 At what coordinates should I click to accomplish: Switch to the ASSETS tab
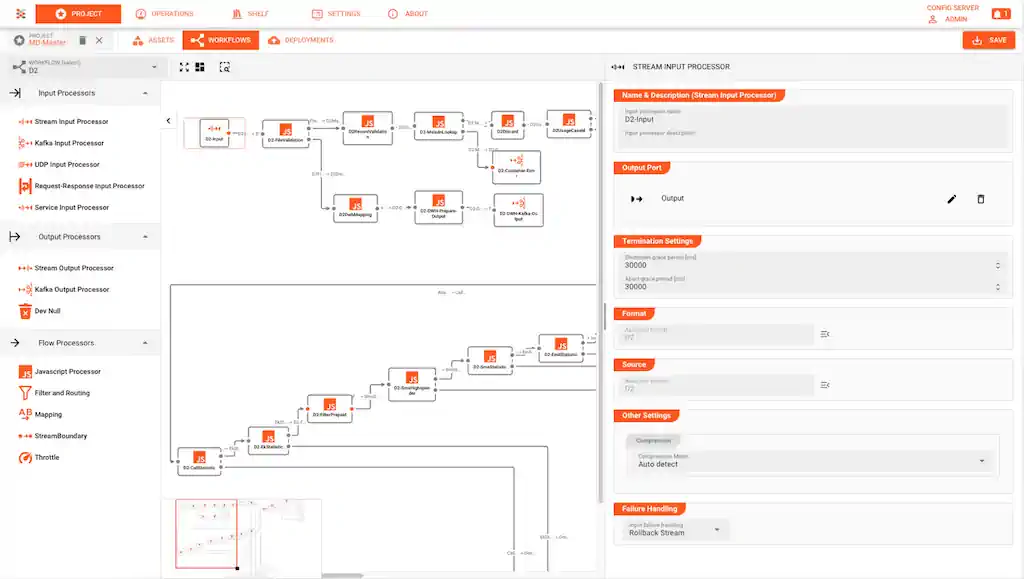tap(160, 40)
